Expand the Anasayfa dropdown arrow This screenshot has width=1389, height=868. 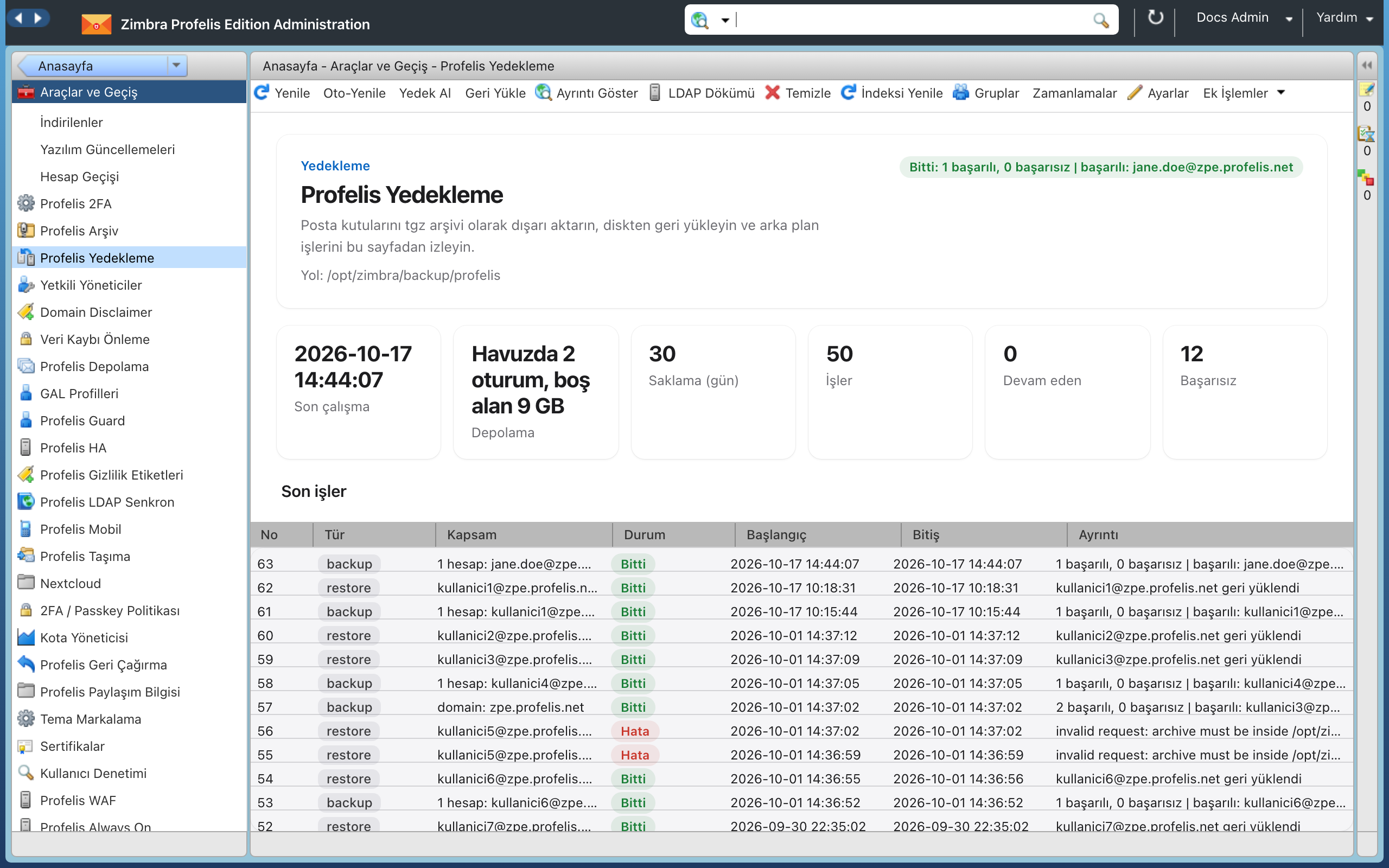tap(176, 66)
